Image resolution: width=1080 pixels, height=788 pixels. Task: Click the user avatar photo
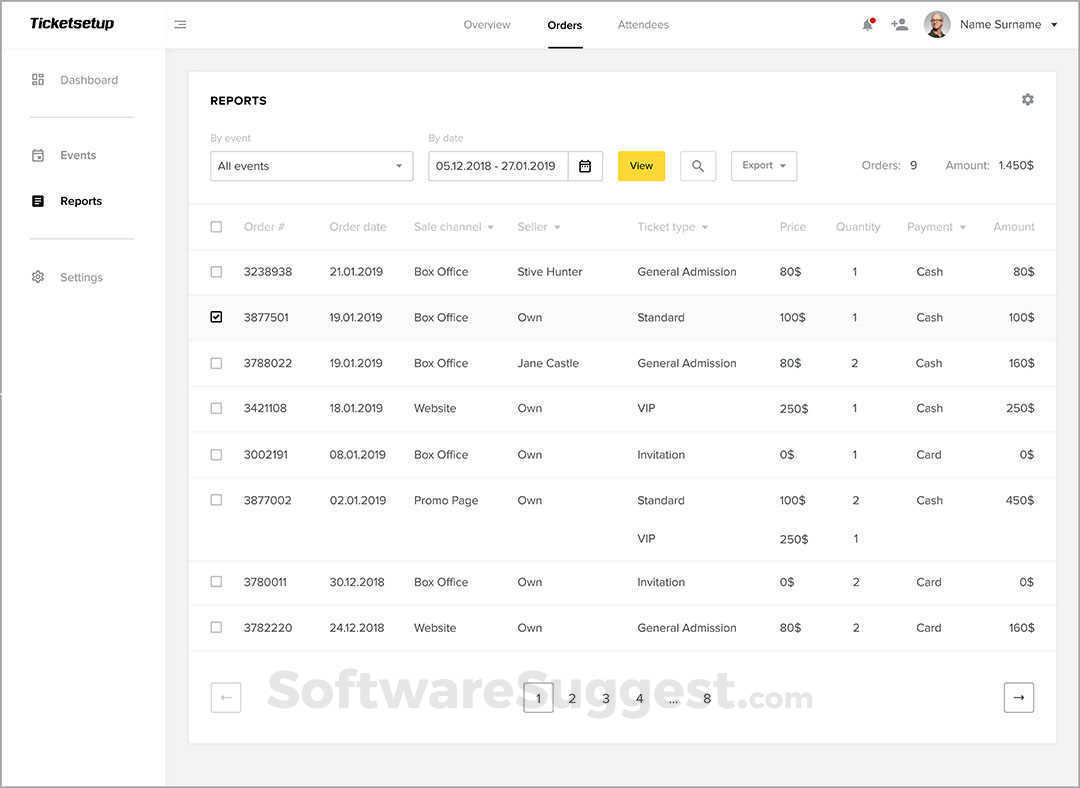pos(937,24)
